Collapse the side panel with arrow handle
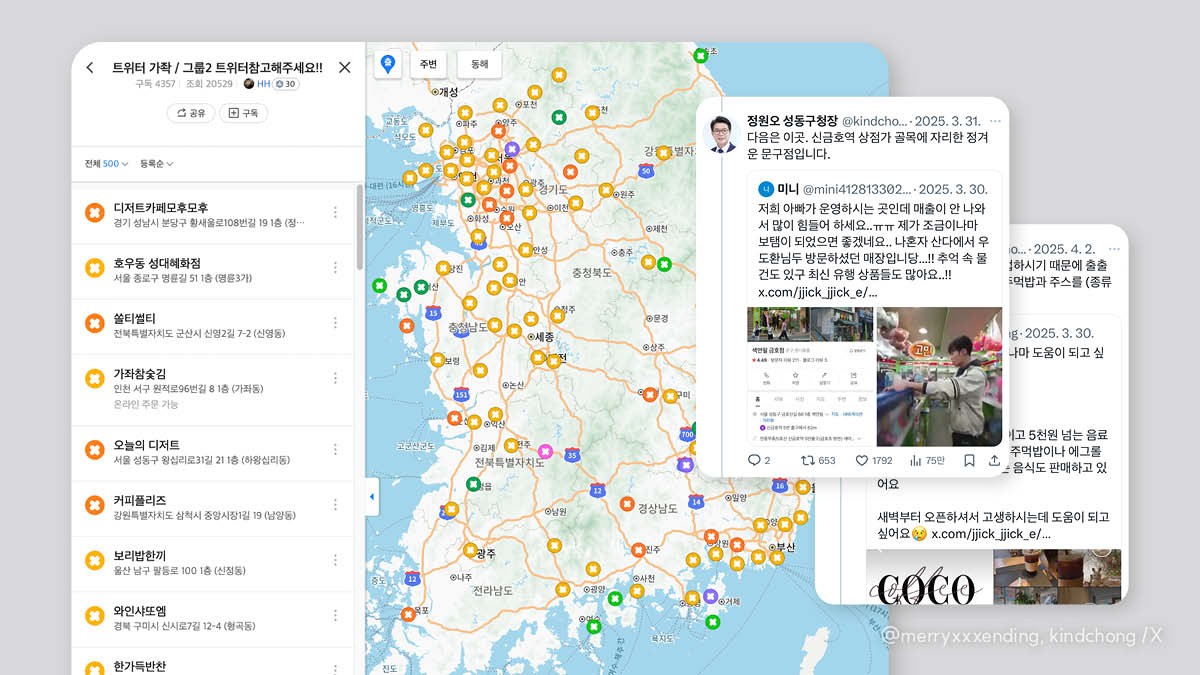Viewport: 1200px width, 675px height. 372,496
